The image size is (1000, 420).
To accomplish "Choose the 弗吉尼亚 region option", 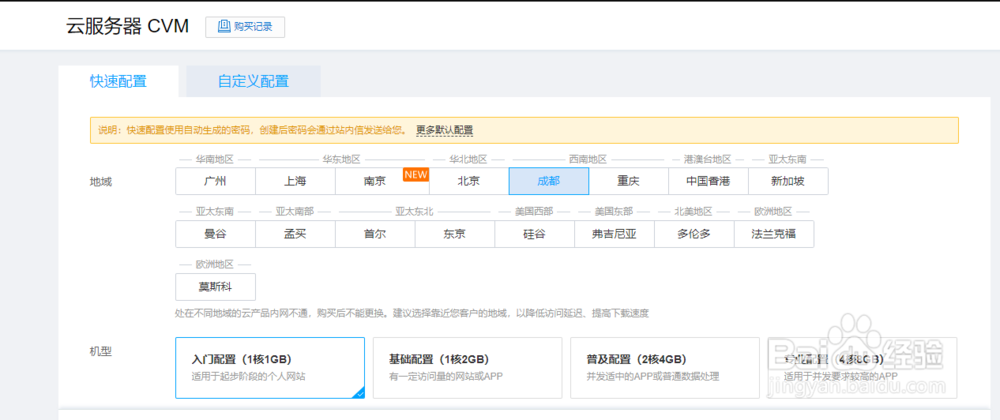I will (x=614, y=234).
